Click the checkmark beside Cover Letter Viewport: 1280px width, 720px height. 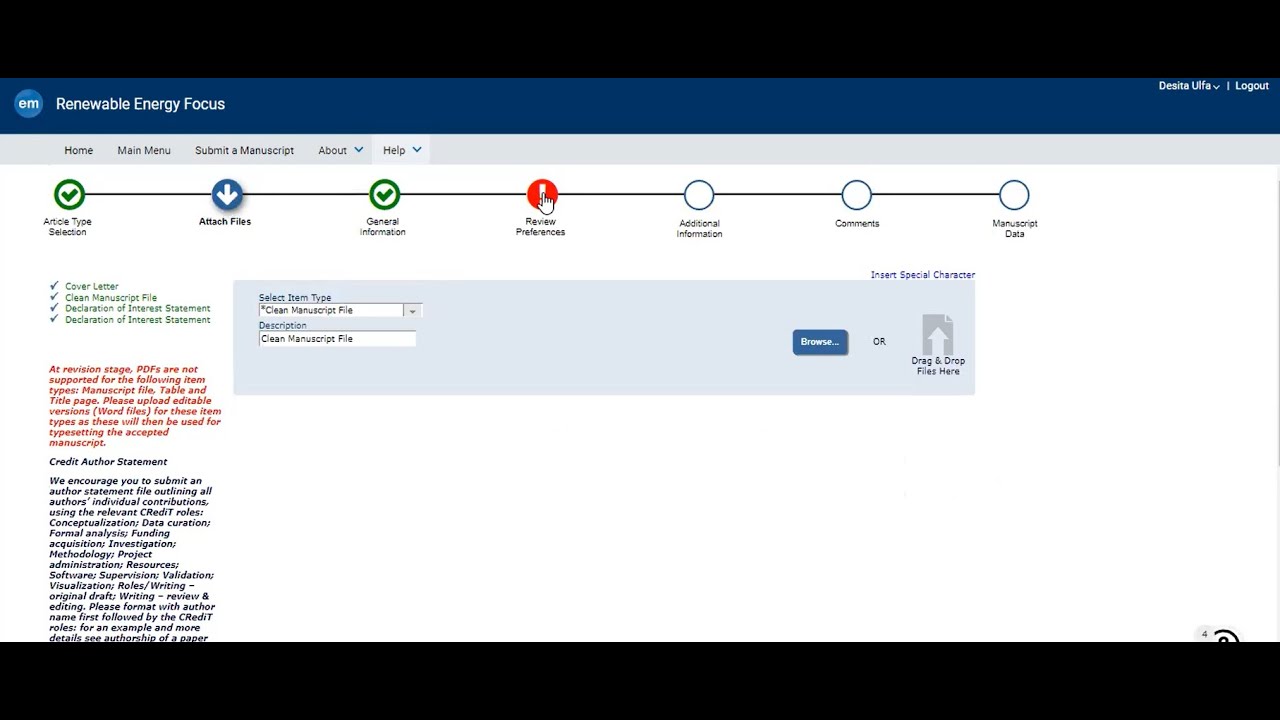pyautogui.click(x=54, y=286)
